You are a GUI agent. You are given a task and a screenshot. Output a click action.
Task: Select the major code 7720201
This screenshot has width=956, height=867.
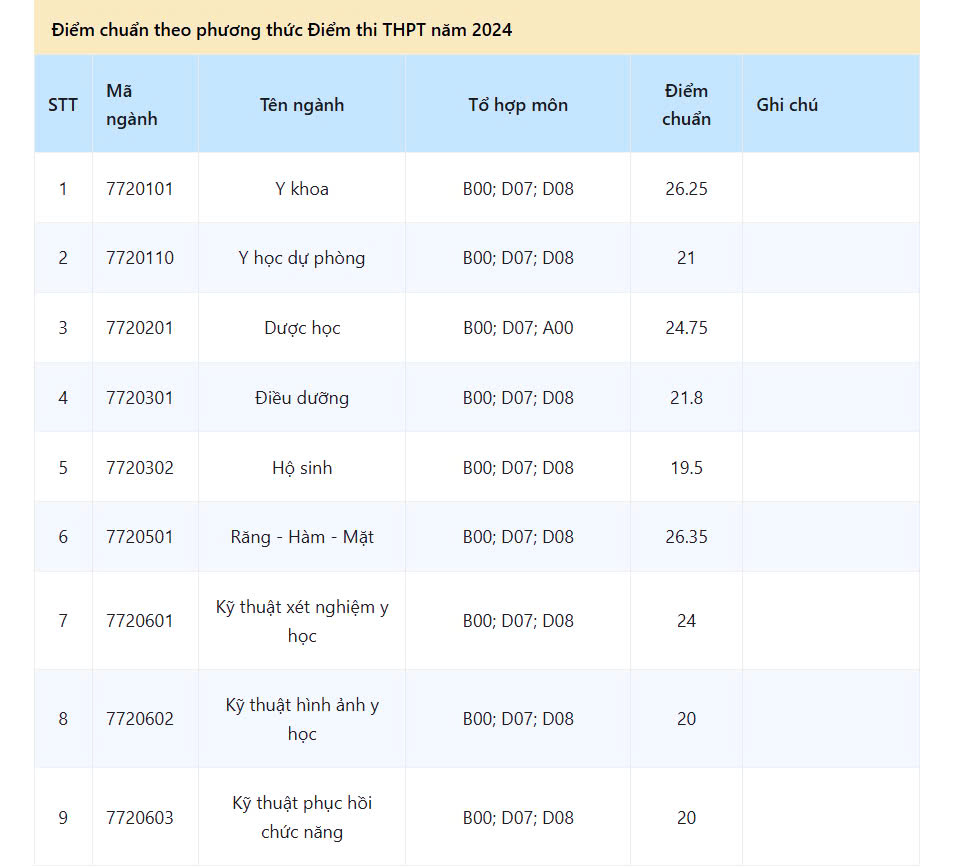(x=140, y=328)
